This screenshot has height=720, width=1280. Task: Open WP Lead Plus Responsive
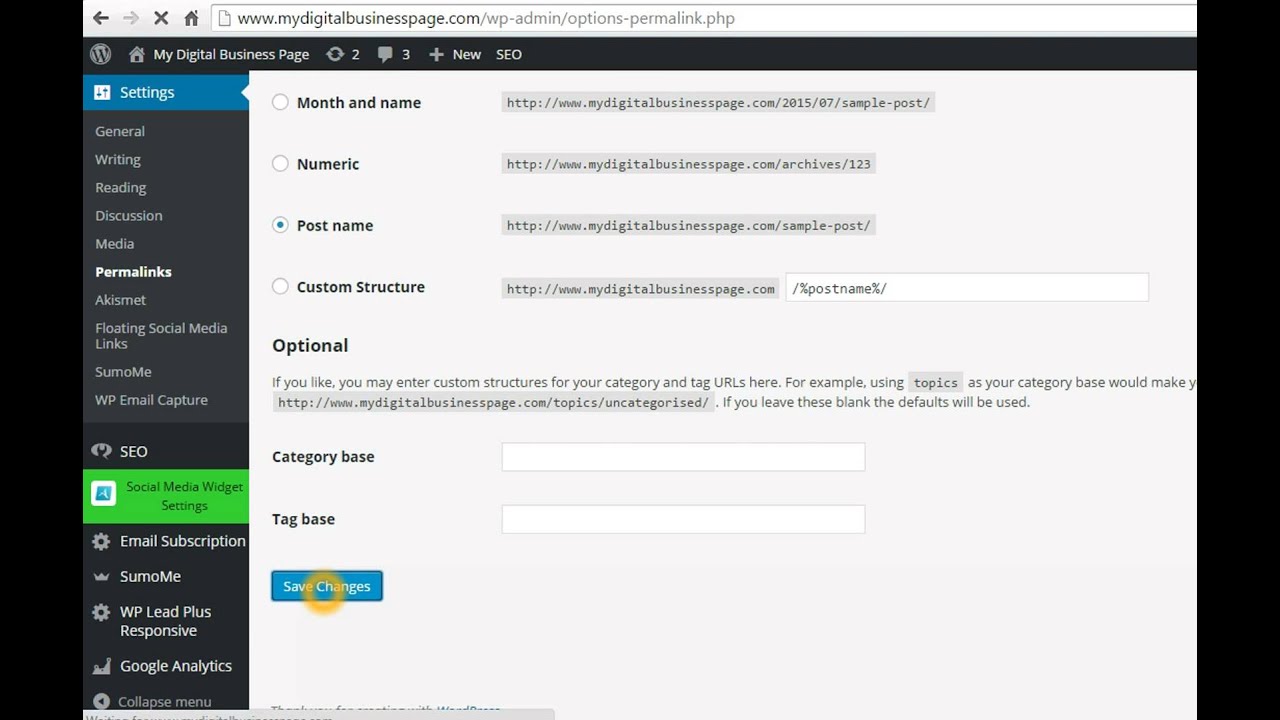click(166, 621)
